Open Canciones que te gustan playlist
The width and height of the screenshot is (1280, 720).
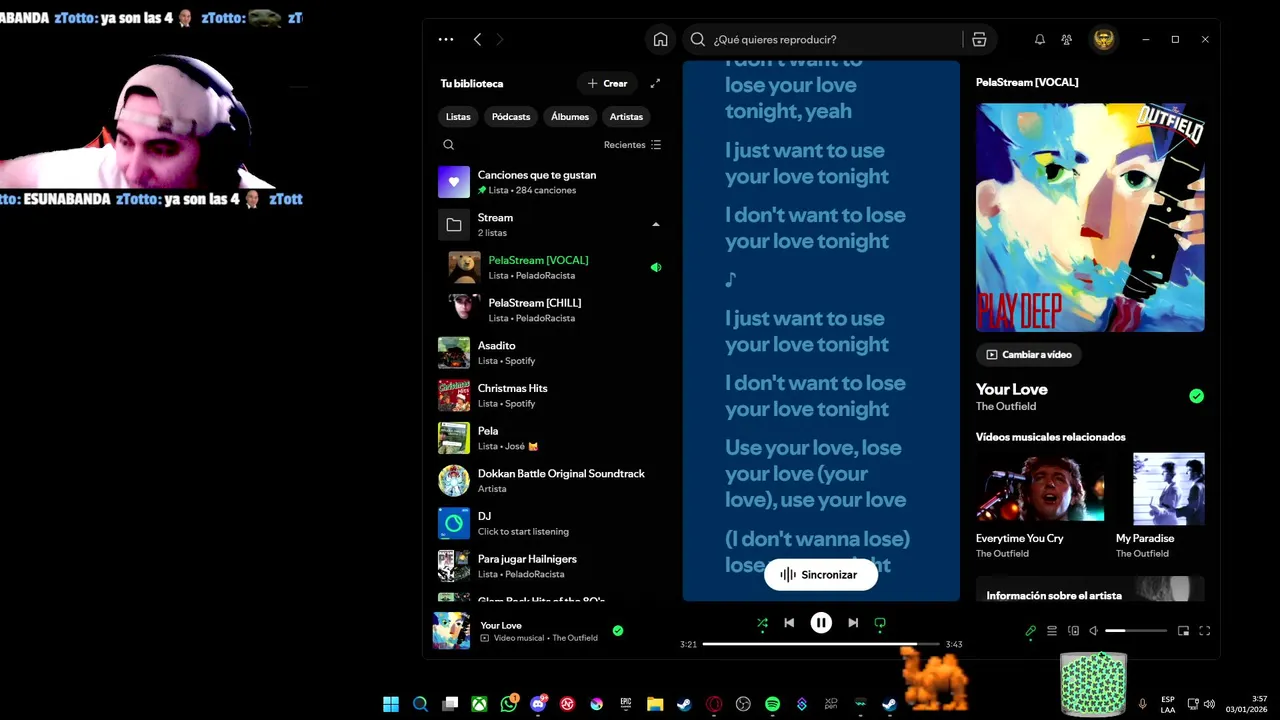click(x=550, y=182)
